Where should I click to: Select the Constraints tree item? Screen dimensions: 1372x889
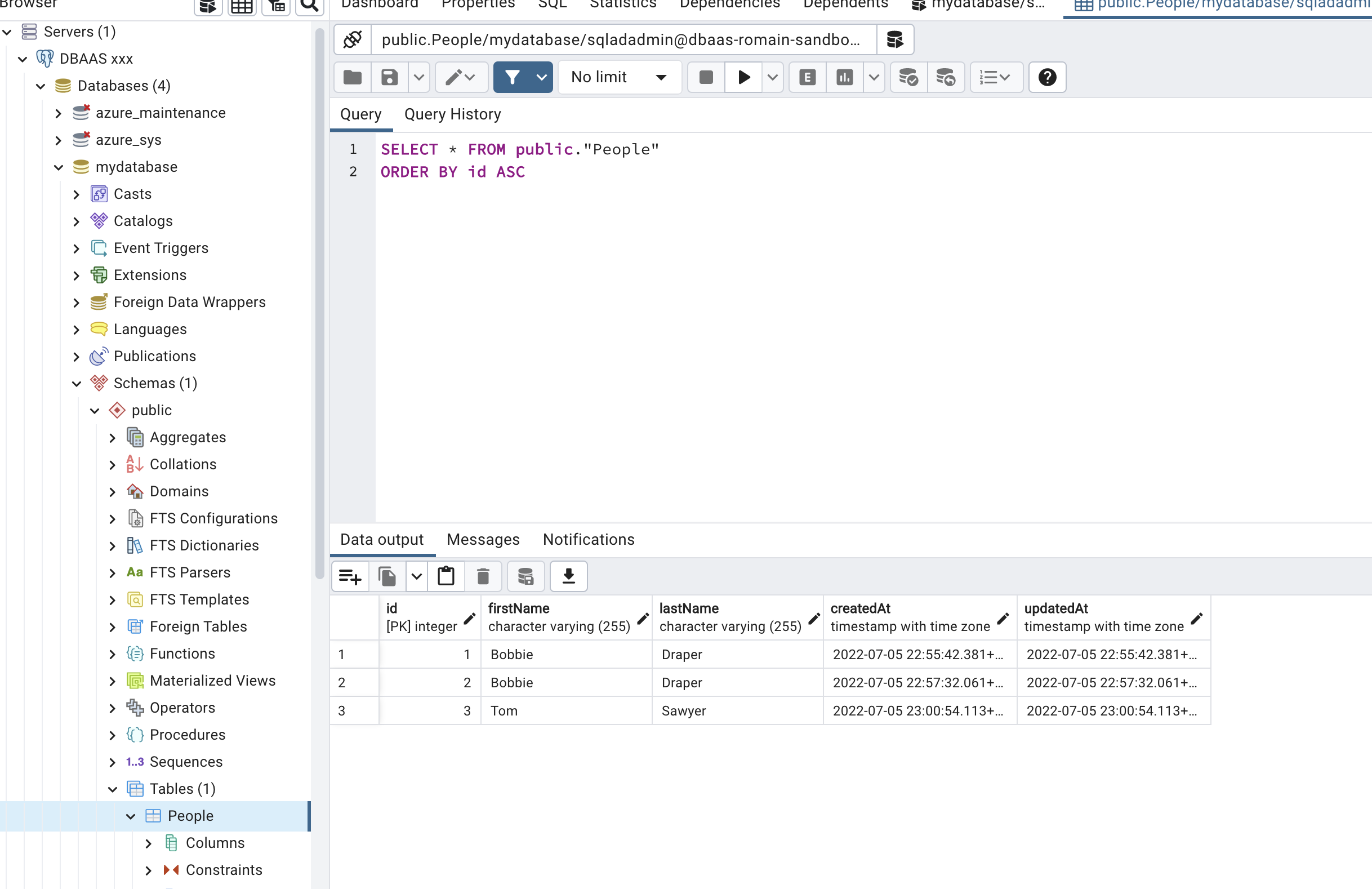click(x=224, y=870)
